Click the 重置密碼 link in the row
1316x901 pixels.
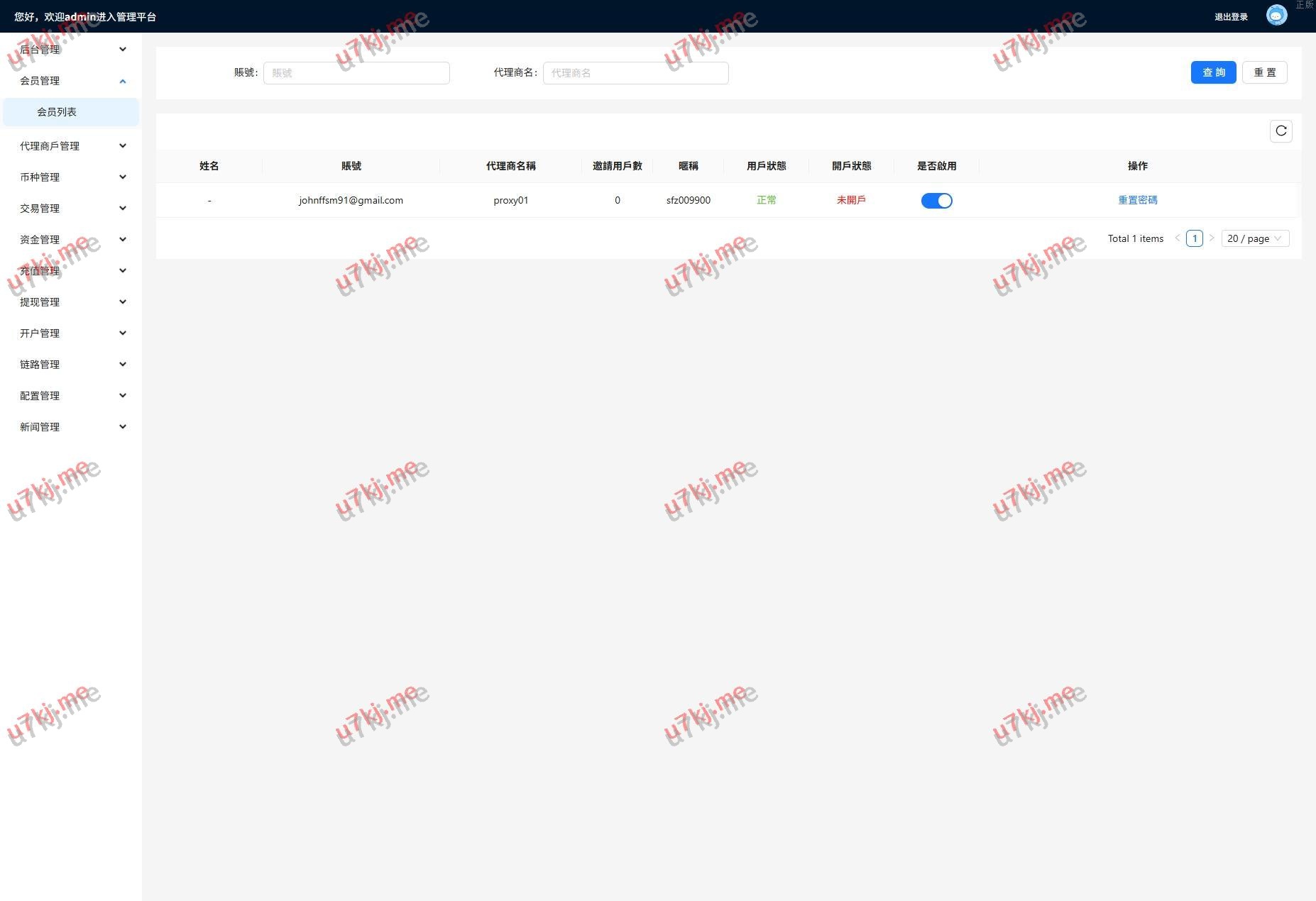(x=1137, y=200)
